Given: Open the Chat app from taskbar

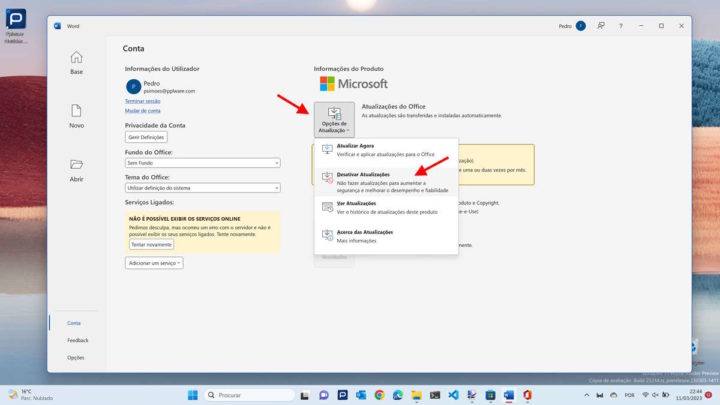Looking at the screenshot, I should click(324, 395).
